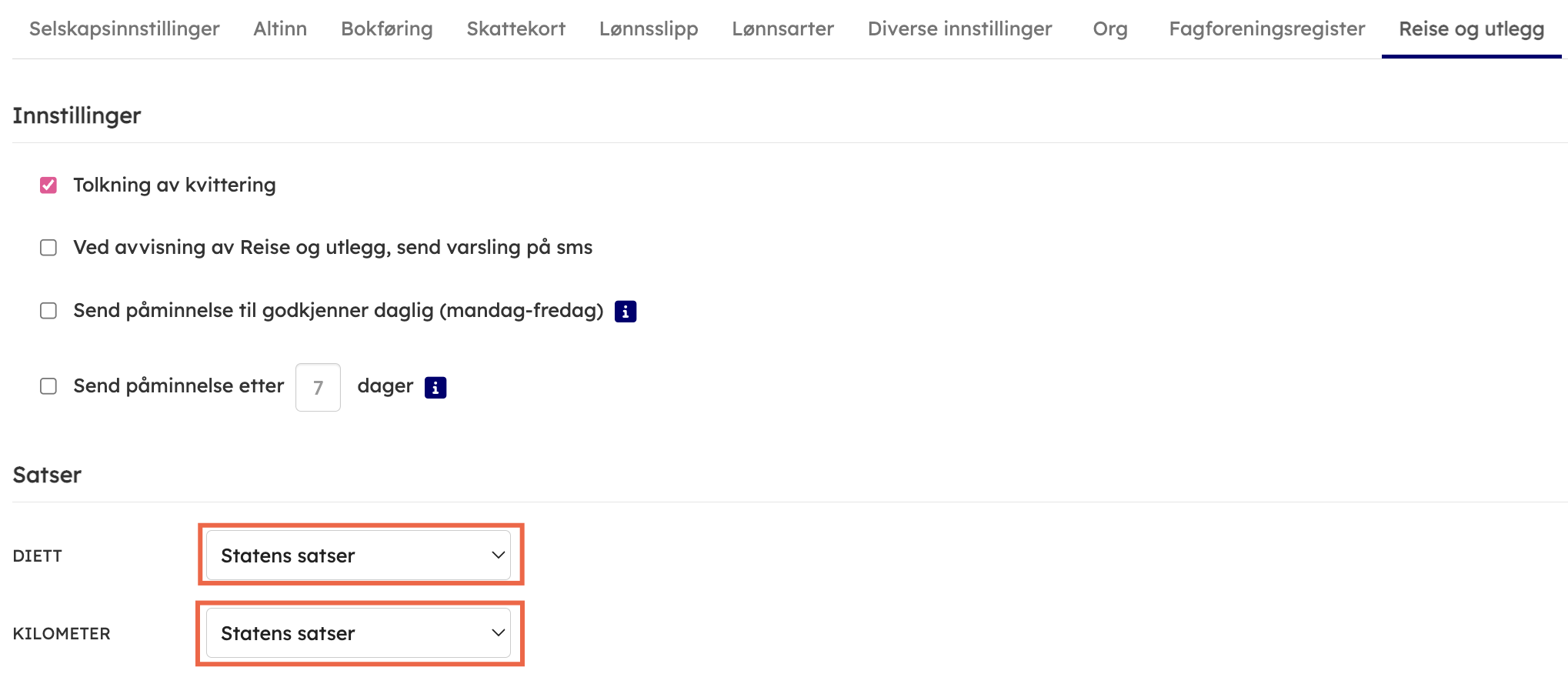The width and height of the screenshot is (1568, 674).
Task: Switch to the Selskapsinnstillinger tab
Action: [125, 29]
